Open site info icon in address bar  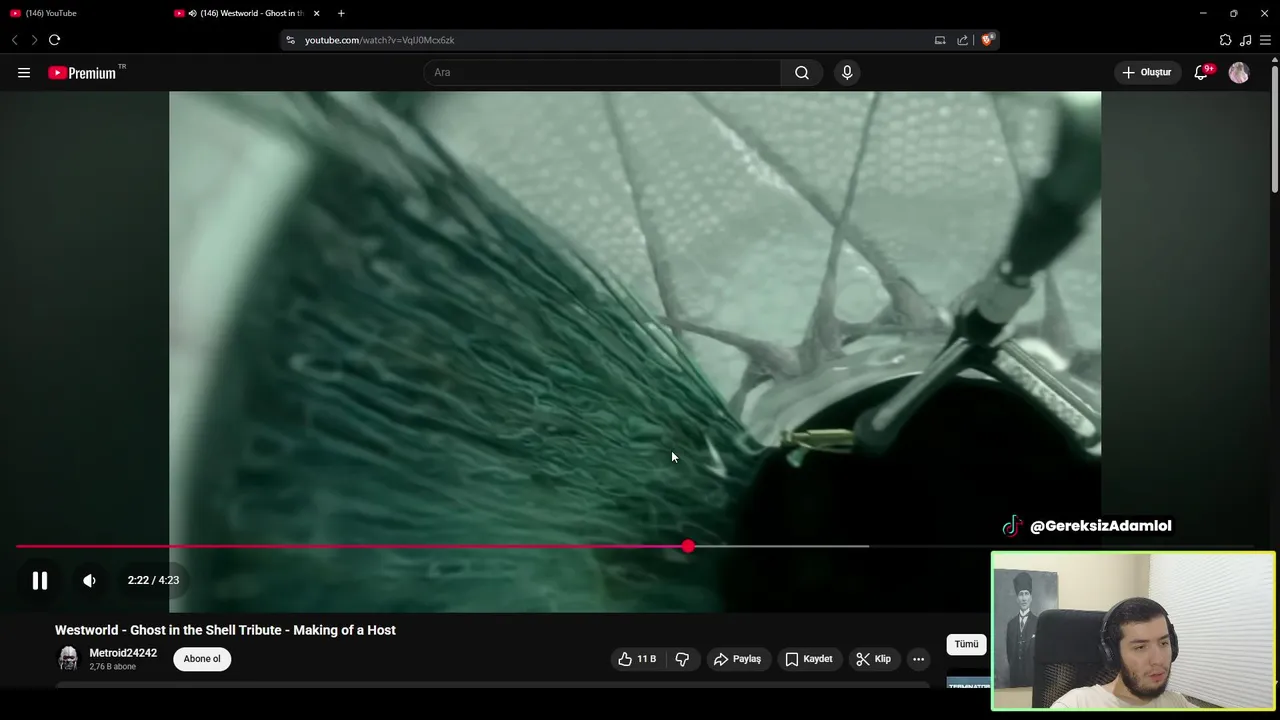290,40
